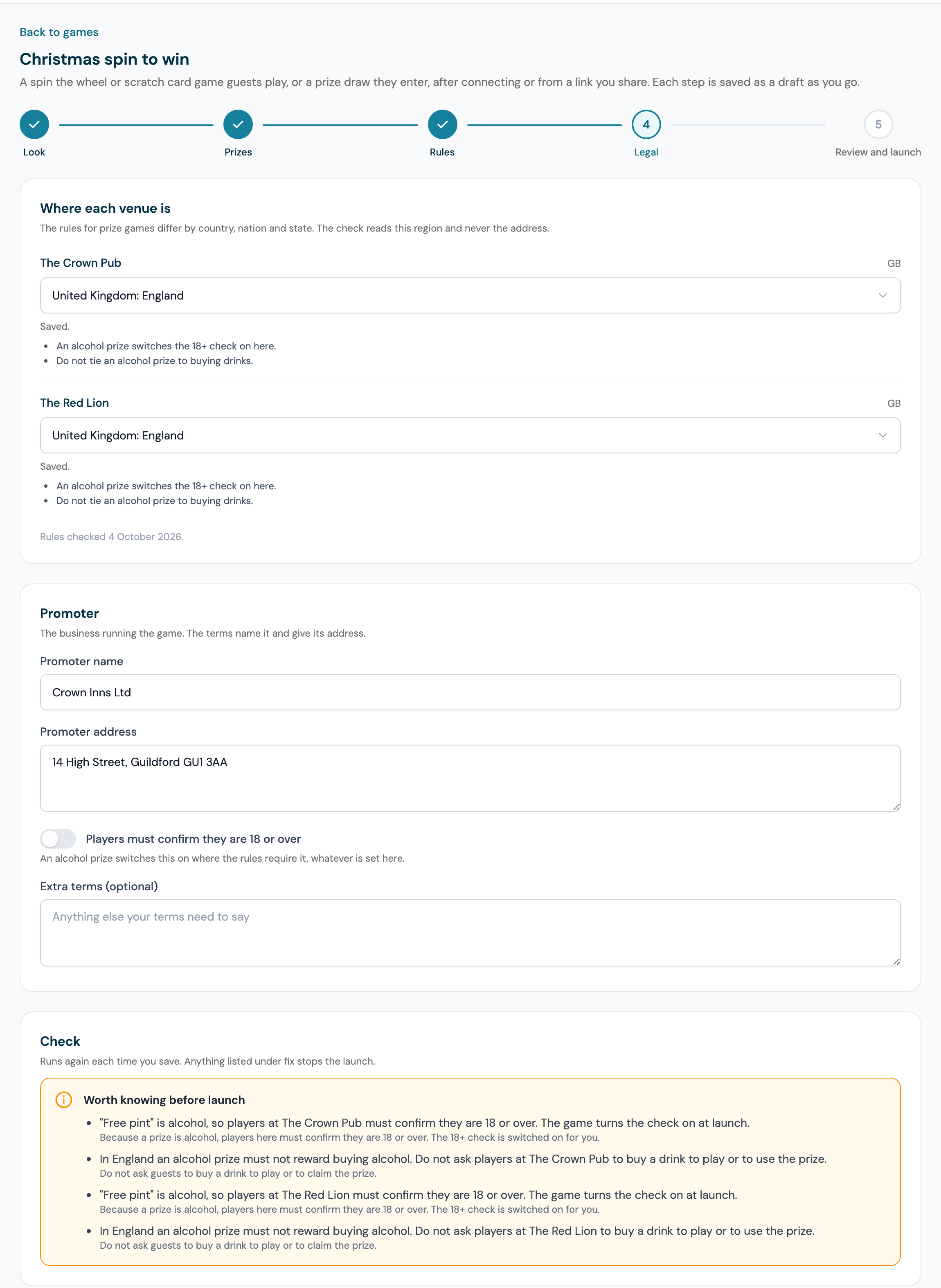Click the Legal step number 4 circle
941x1288 pixels.
[x=646, y=124]
